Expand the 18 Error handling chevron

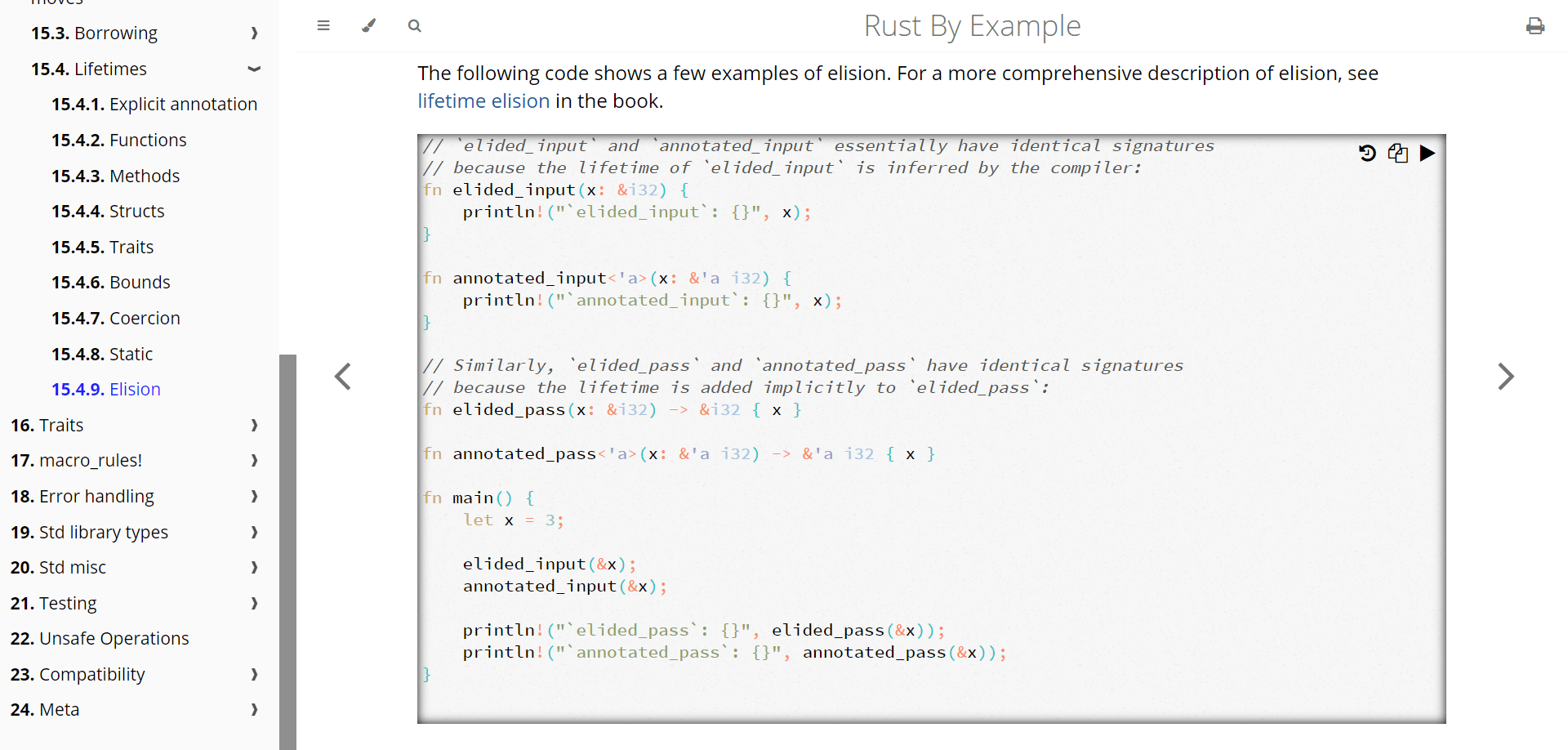coord(254,497)
